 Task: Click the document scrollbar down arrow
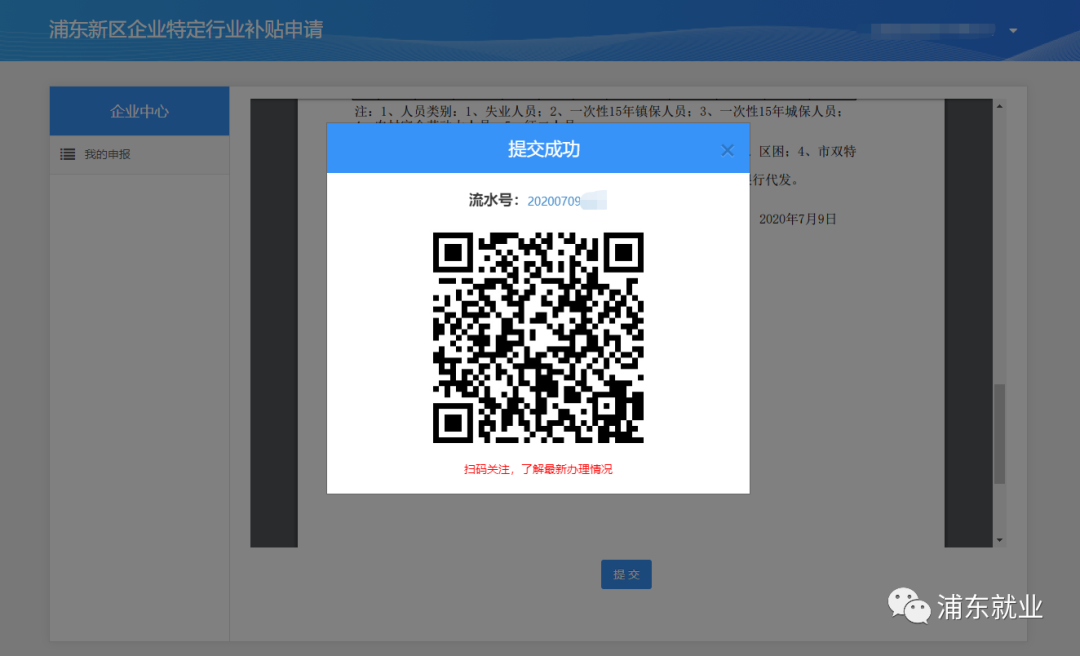(999, 540)
